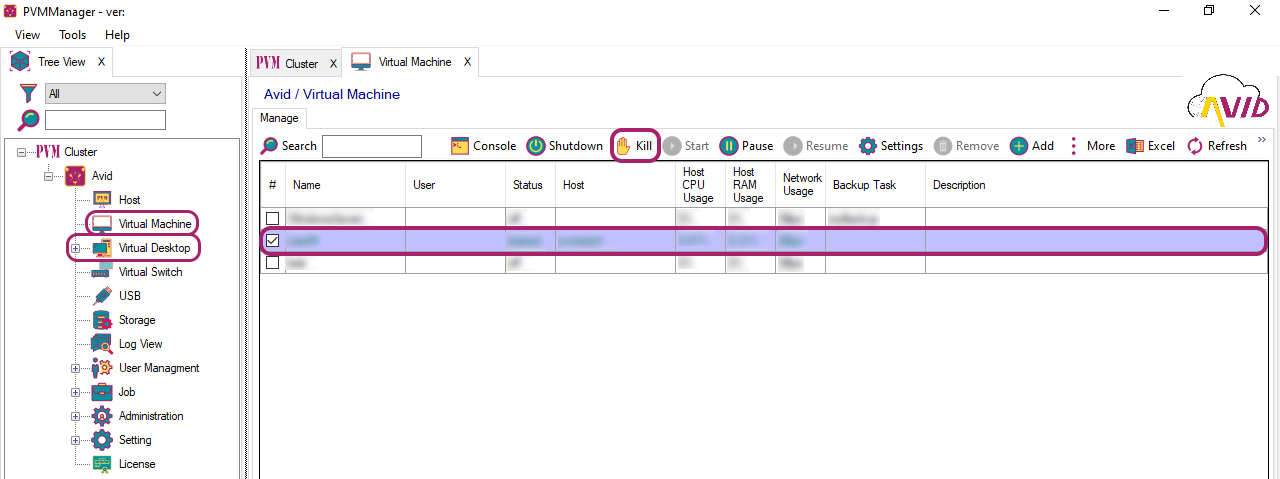Expand the Administration node

(75, 416)
